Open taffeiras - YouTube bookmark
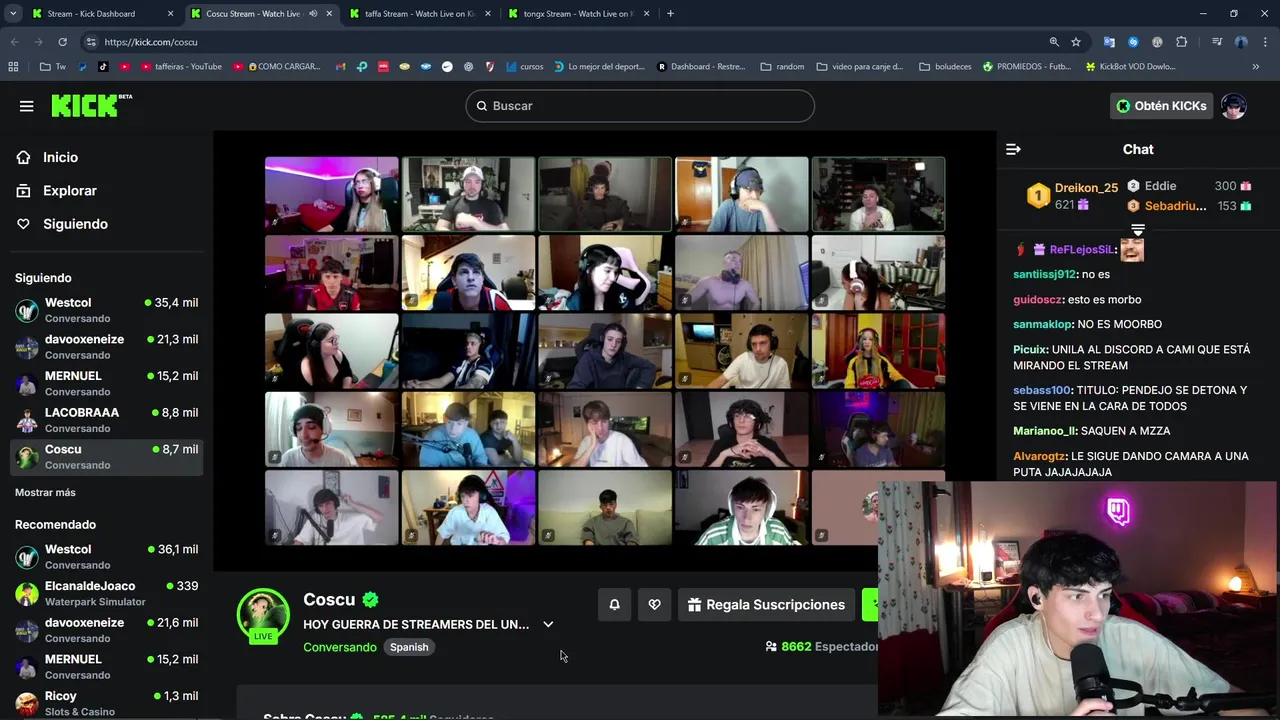This screenshot has height=720, width=1280. [x=182, y=67]
